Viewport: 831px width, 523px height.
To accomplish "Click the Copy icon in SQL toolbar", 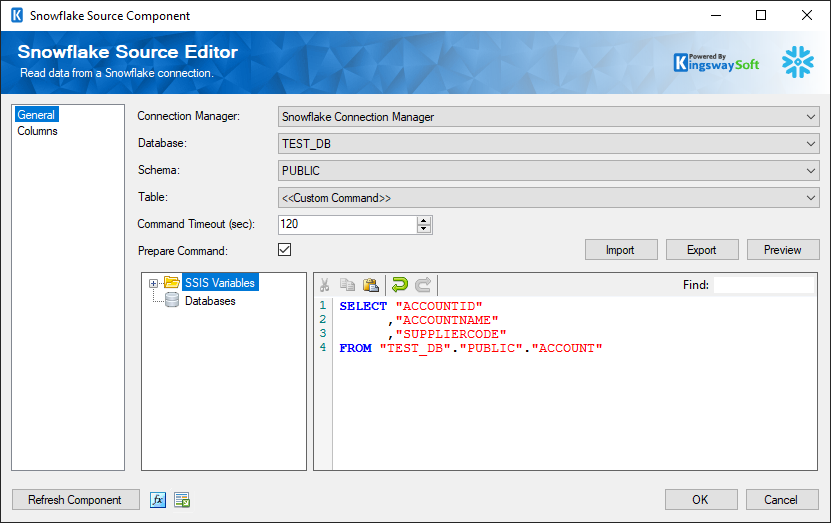I will pyautogui.click(x=348, y=285).
